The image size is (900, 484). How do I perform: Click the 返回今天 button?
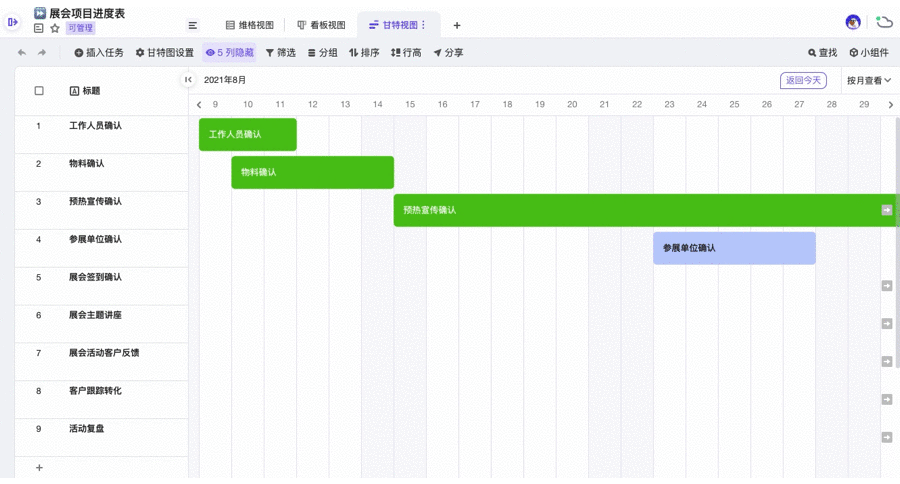[803, 80]
